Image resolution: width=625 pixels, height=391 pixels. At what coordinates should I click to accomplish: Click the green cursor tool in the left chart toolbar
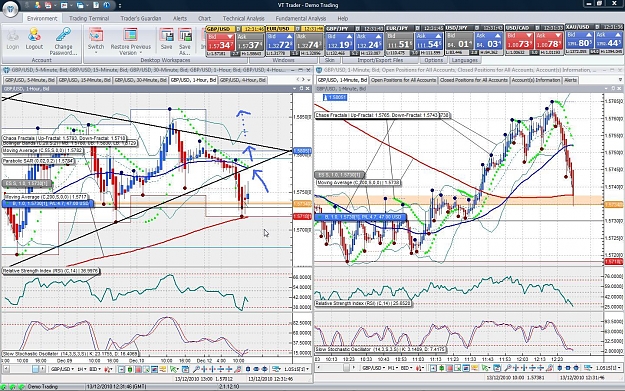173,369
